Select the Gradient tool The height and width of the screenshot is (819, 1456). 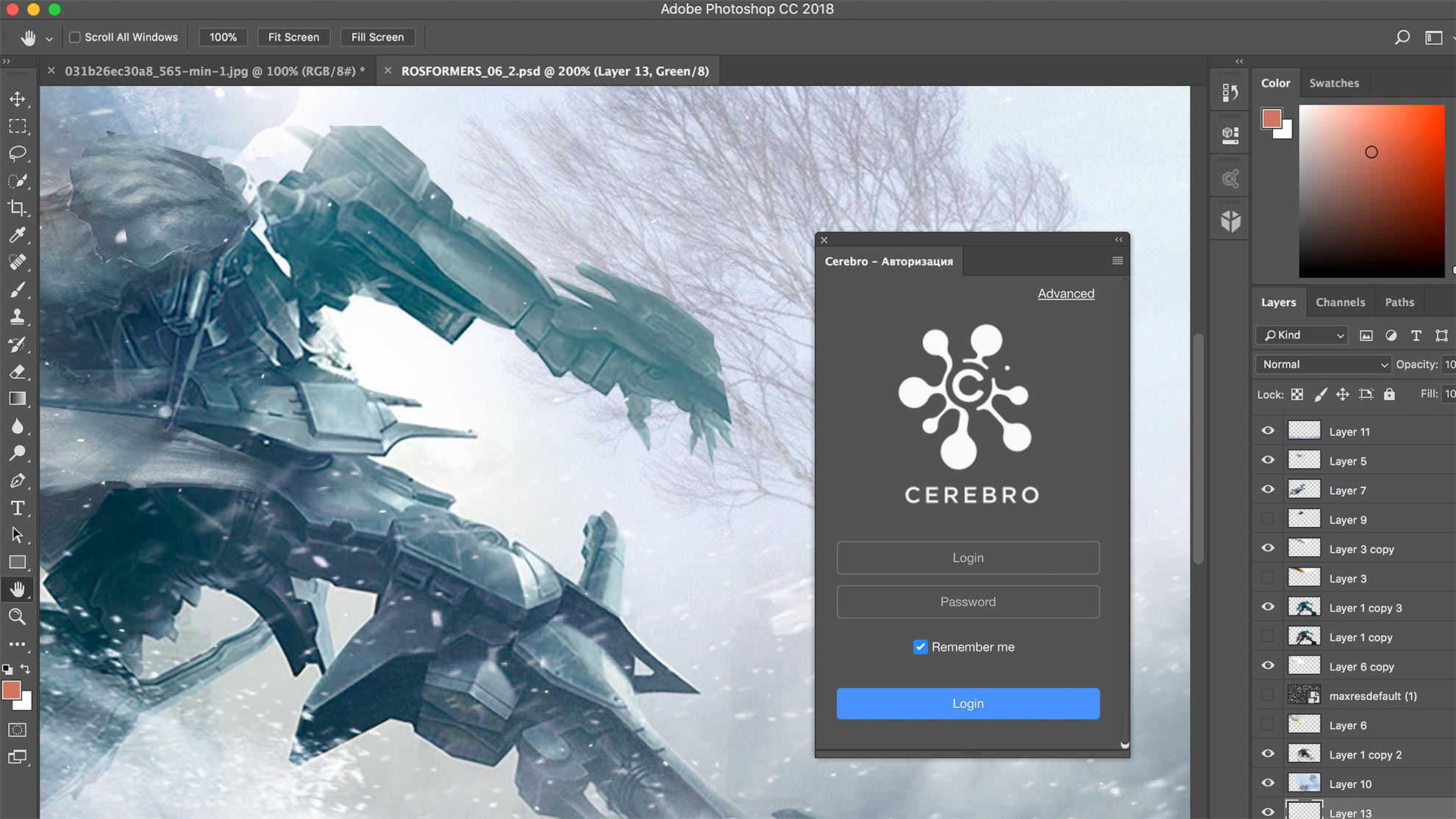[x=17, y=398]
